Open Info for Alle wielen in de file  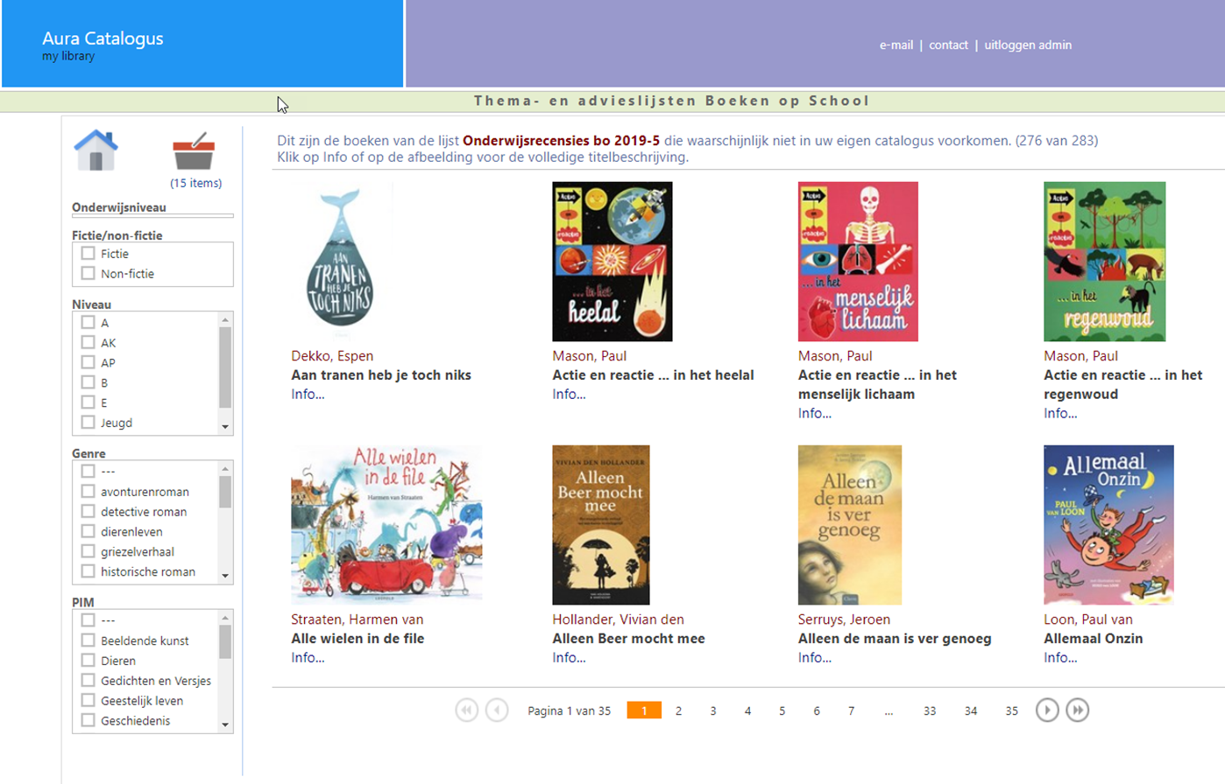(x=308, y=657)
